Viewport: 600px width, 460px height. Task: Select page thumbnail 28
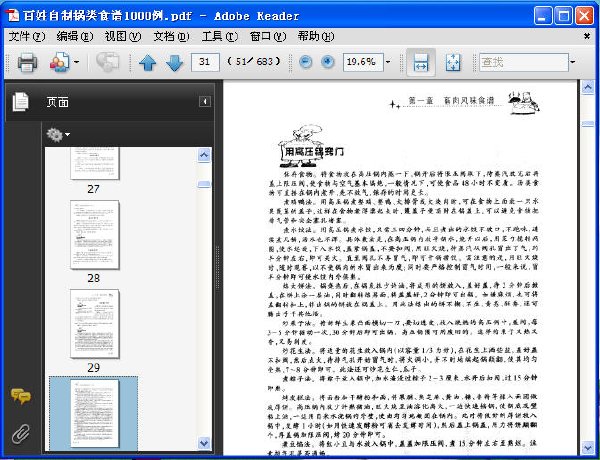click(95, 235)
